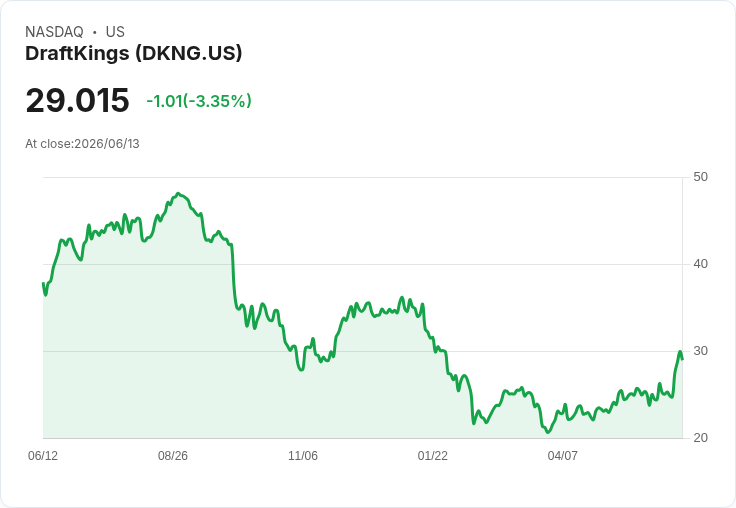This screenshot has height=508, width=736.
Task: Click the latest price point at chart end
Action: (682, 359)
